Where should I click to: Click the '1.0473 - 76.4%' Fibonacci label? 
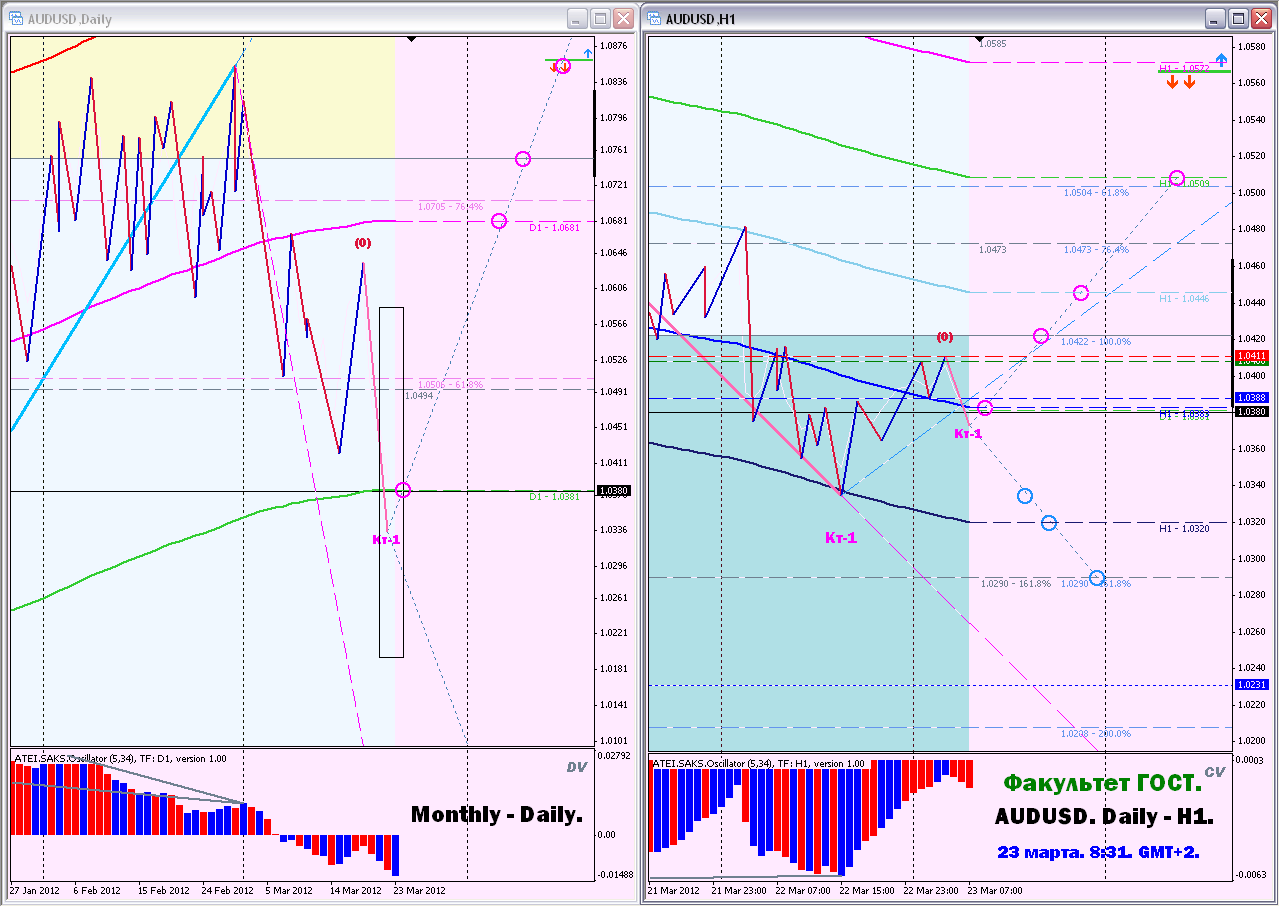coord(1097,249)
